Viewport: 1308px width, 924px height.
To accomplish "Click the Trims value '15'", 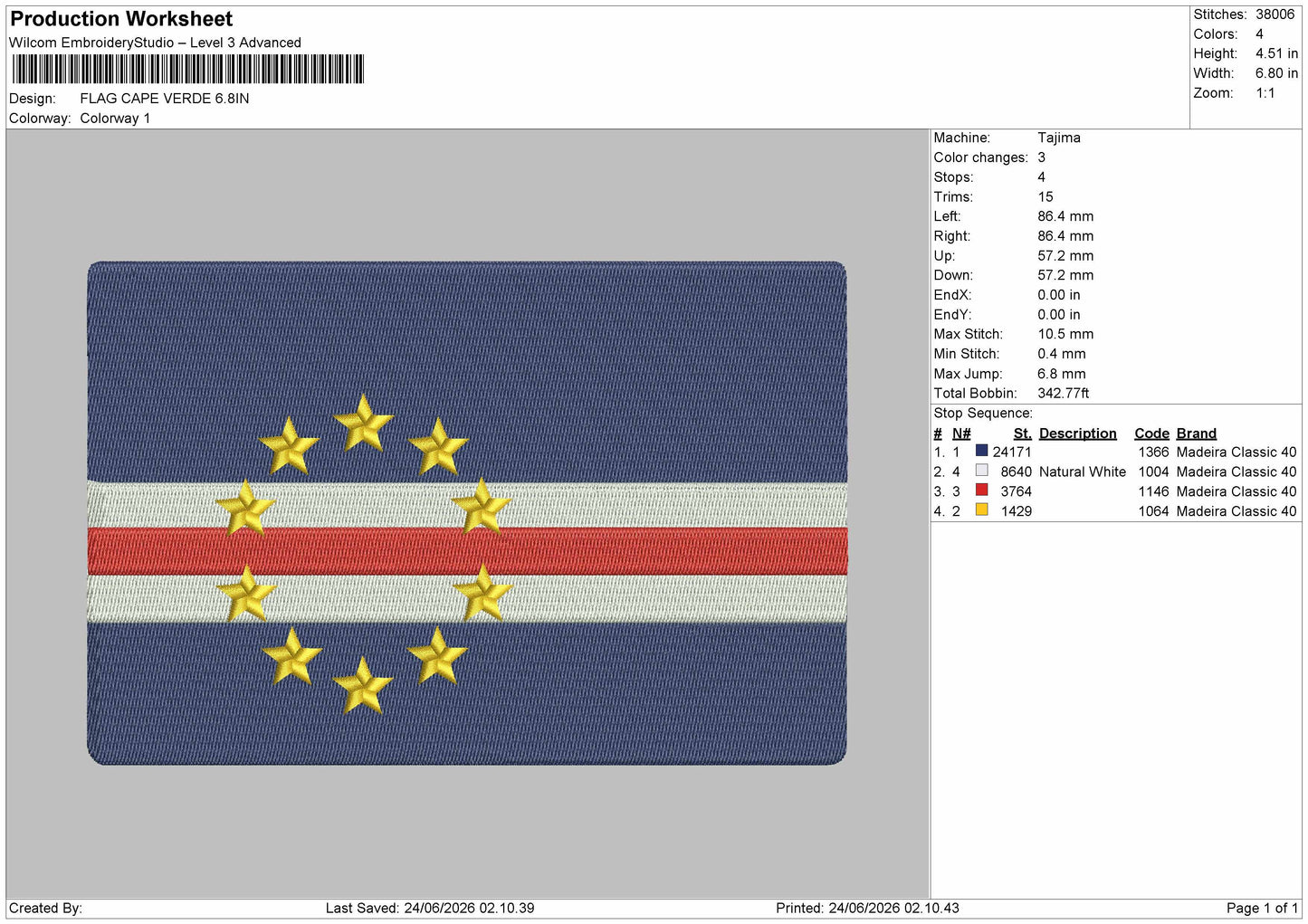I will click(x=1045, y=196).
